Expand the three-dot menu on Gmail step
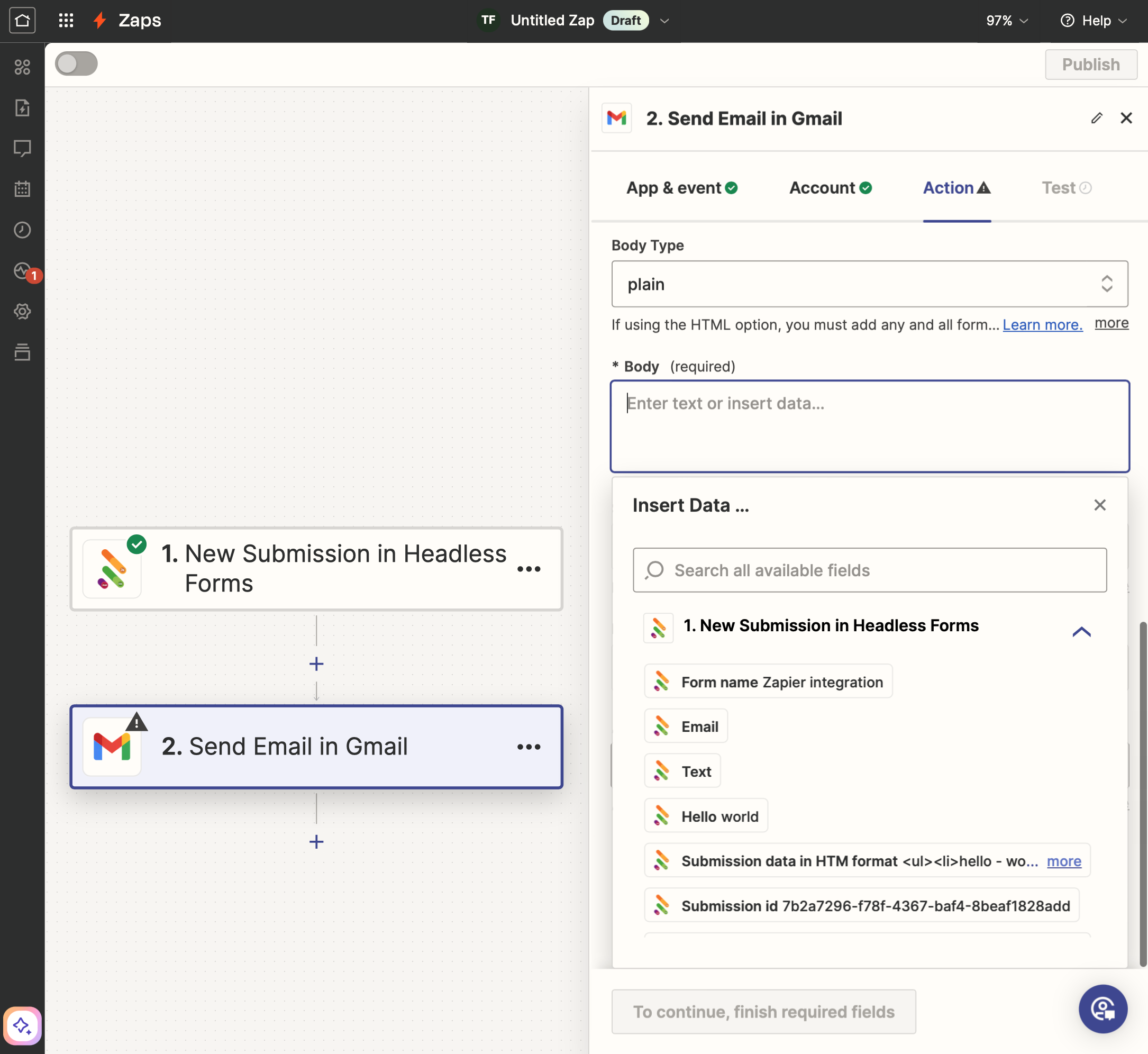 click(529, 746)
